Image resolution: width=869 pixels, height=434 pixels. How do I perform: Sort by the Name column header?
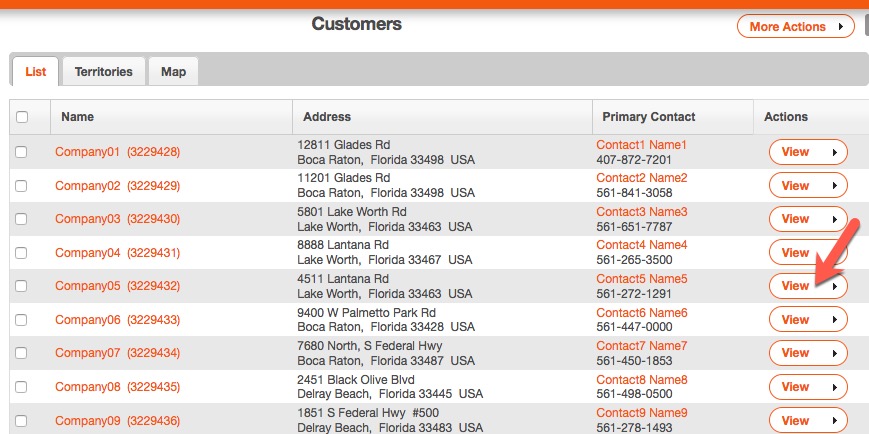[77, 117]
